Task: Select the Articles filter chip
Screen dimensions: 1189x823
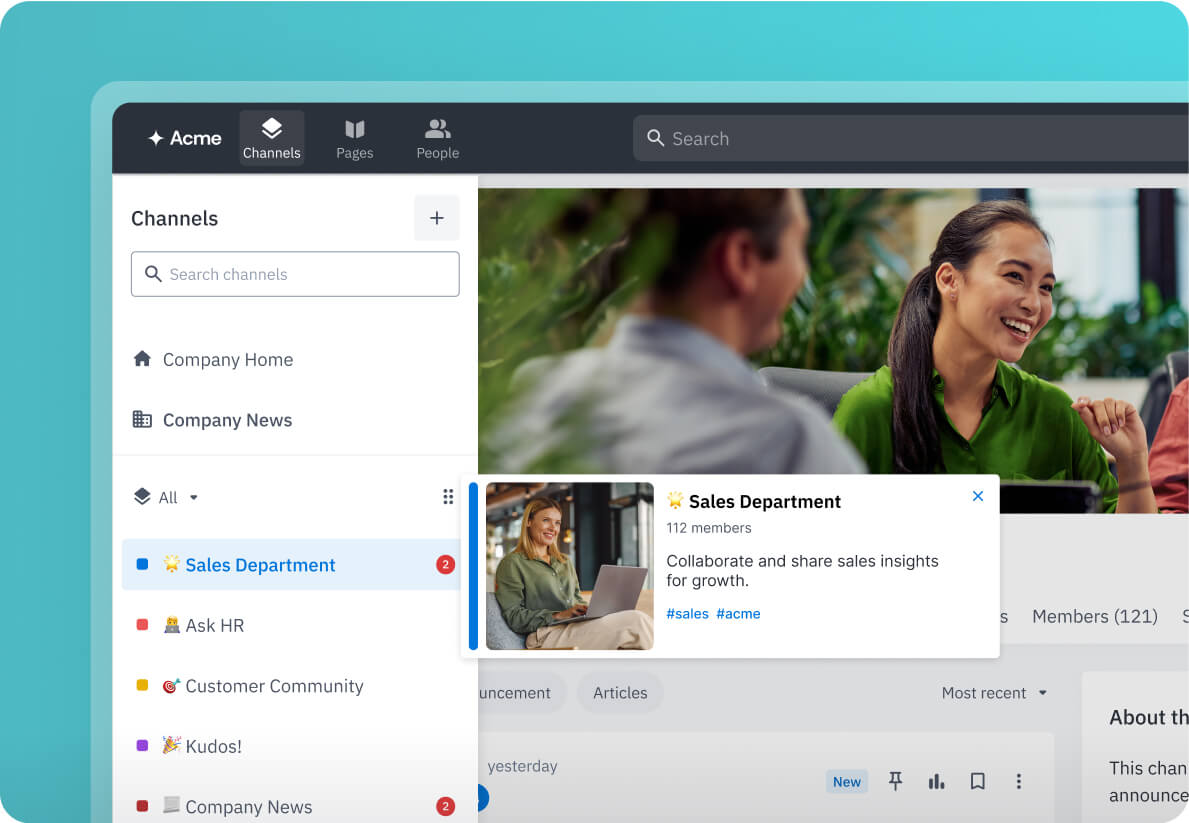Action: [x=620, y=693]
